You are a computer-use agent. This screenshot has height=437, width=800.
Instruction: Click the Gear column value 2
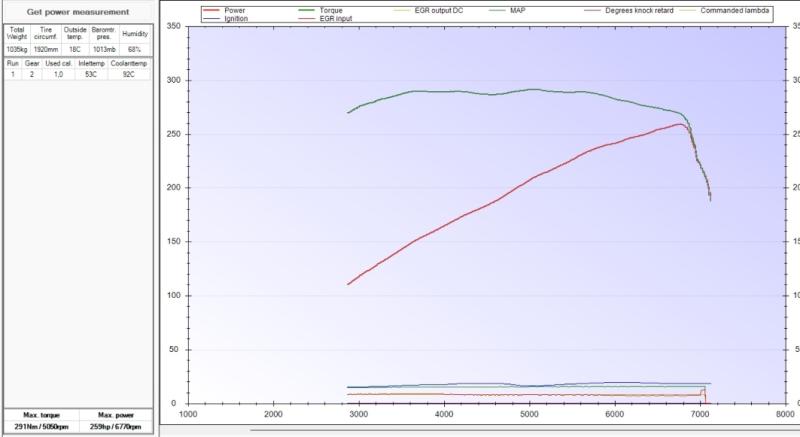31,74
